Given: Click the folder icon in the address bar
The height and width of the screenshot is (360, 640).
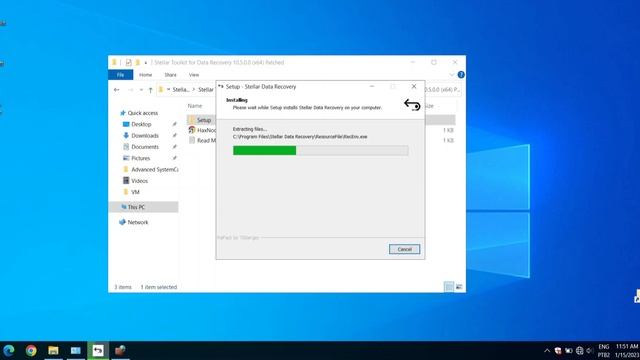Looking at the screenshot, I should point(161,89).
